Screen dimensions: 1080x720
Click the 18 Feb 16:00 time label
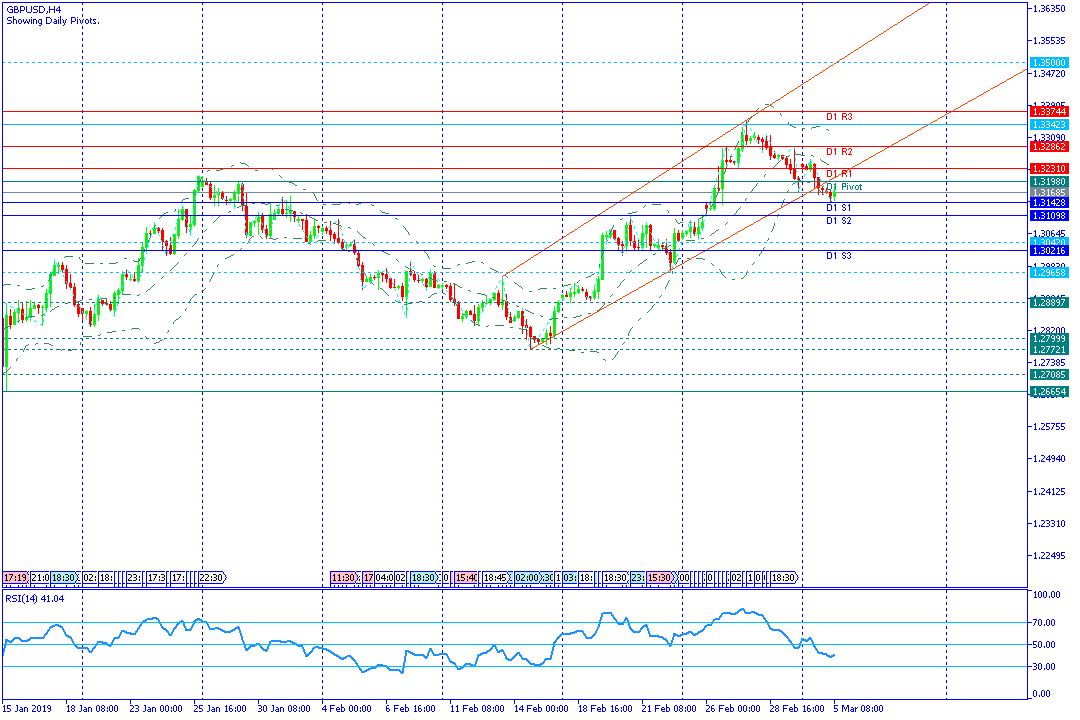605,709
